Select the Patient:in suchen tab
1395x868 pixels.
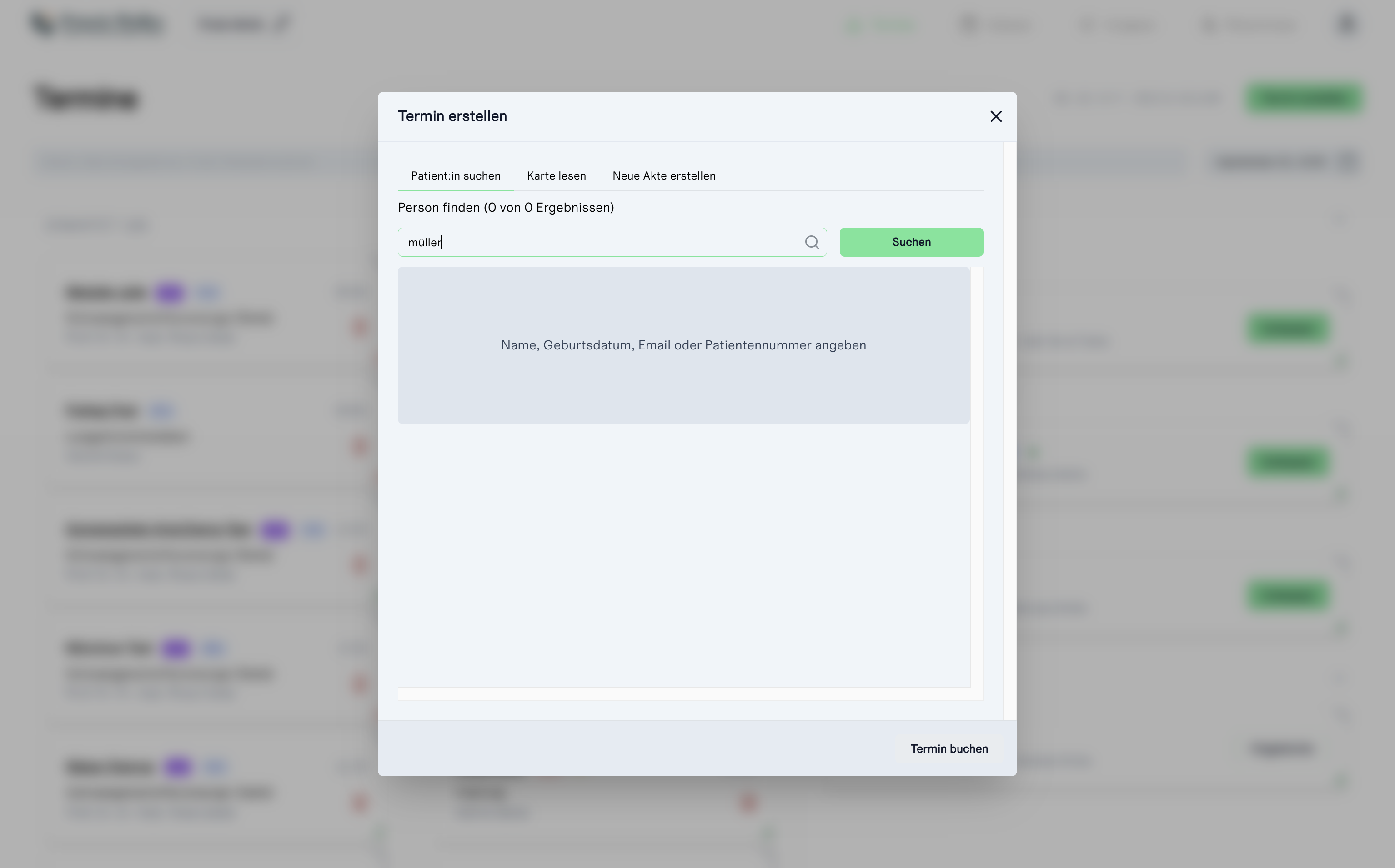pos(456,176)
